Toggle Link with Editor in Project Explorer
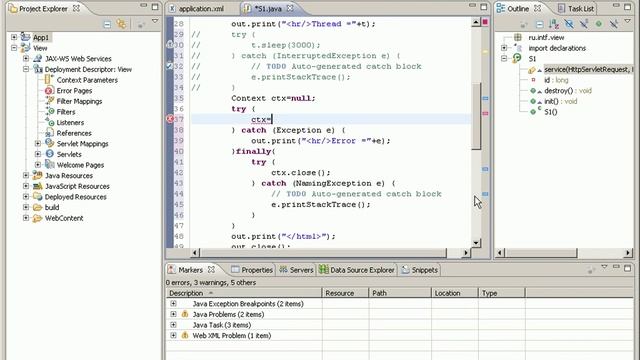Image resolution: width=640 pixels, height=360 pixels. (x=121, y=24)
